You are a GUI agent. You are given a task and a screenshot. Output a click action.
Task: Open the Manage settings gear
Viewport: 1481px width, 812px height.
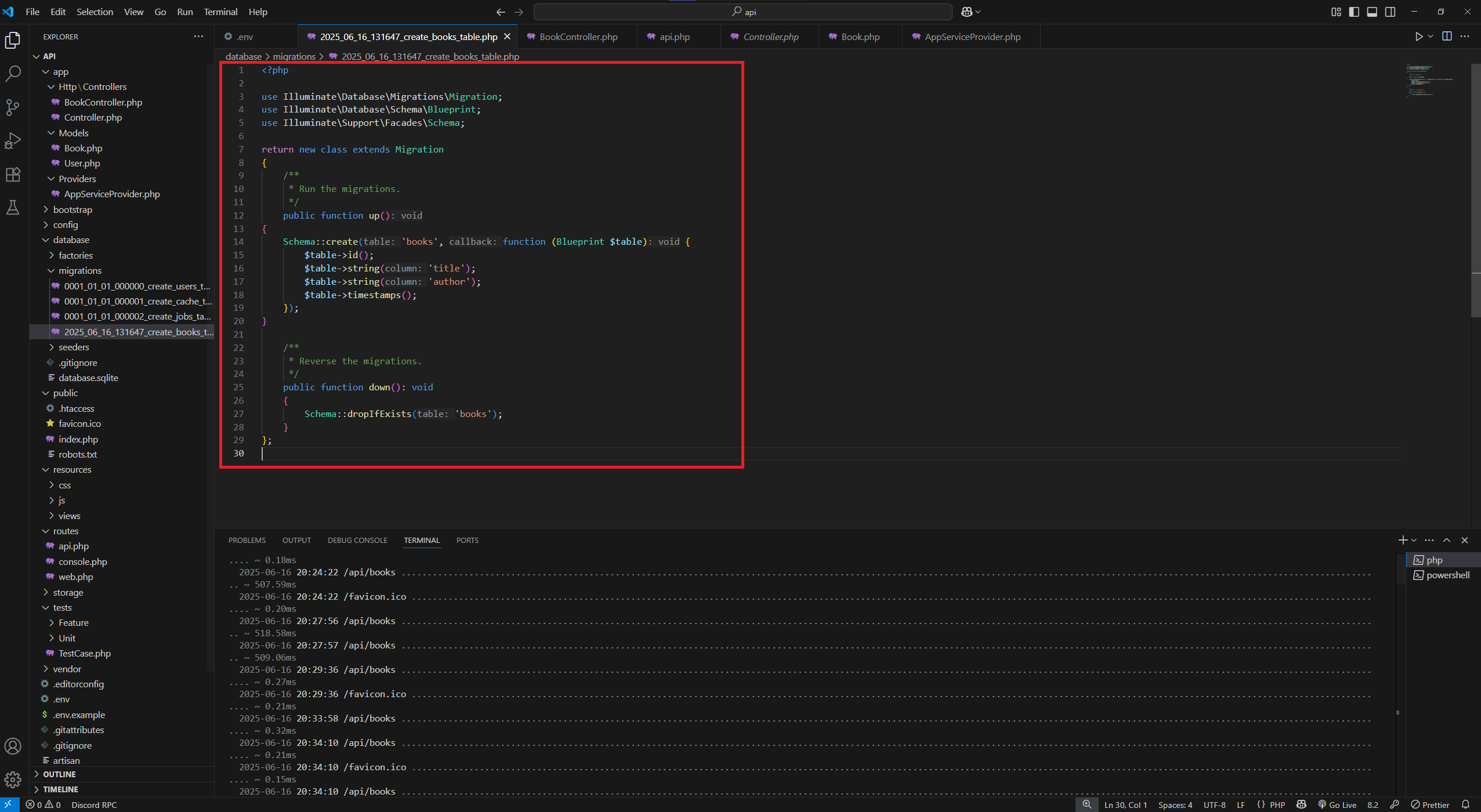coord(13,780)
